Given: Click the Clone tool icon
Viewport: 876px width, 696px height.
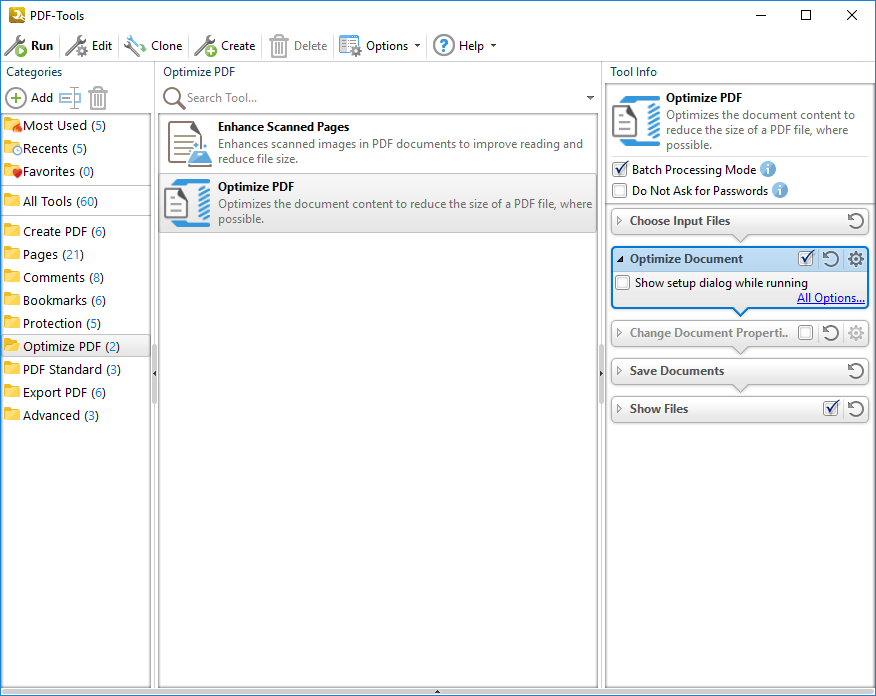Looking at the screenshot, I should coord(135,46).
